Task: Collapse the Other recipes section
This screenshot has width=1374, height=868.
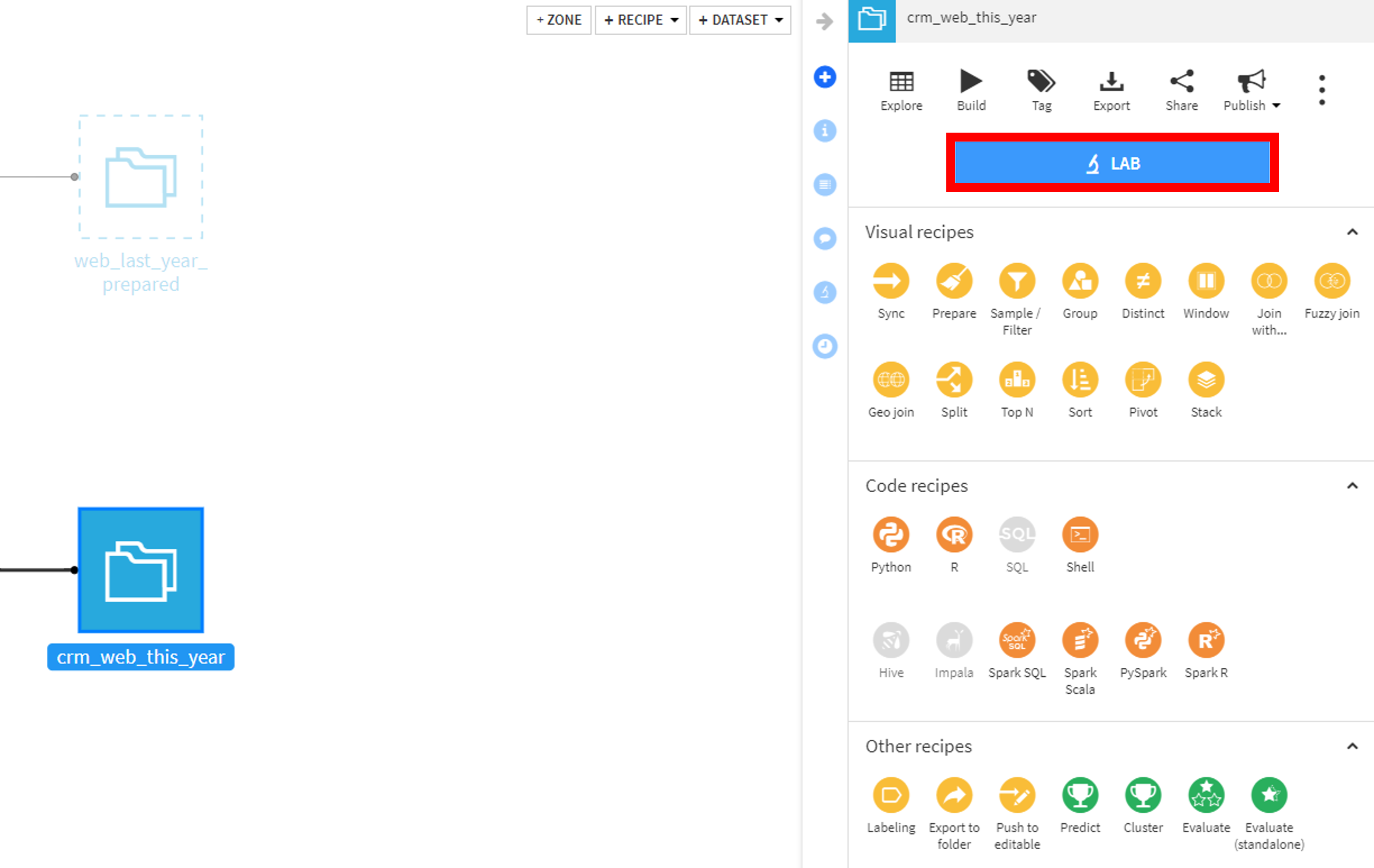Action: pyautogui.click(x=1352, y=746)
